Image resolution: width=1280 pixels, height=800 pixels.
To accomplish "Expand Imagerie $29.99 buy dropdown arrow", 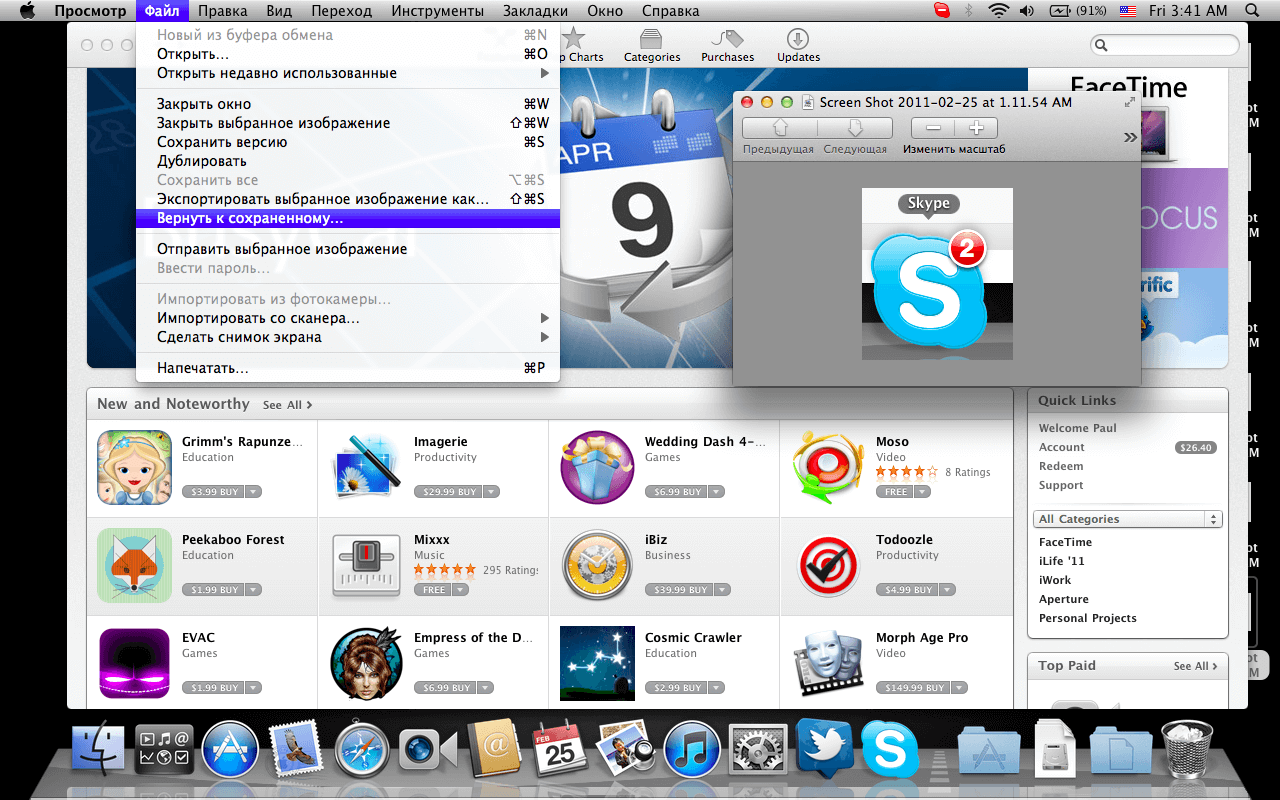I will click(492, 492).
